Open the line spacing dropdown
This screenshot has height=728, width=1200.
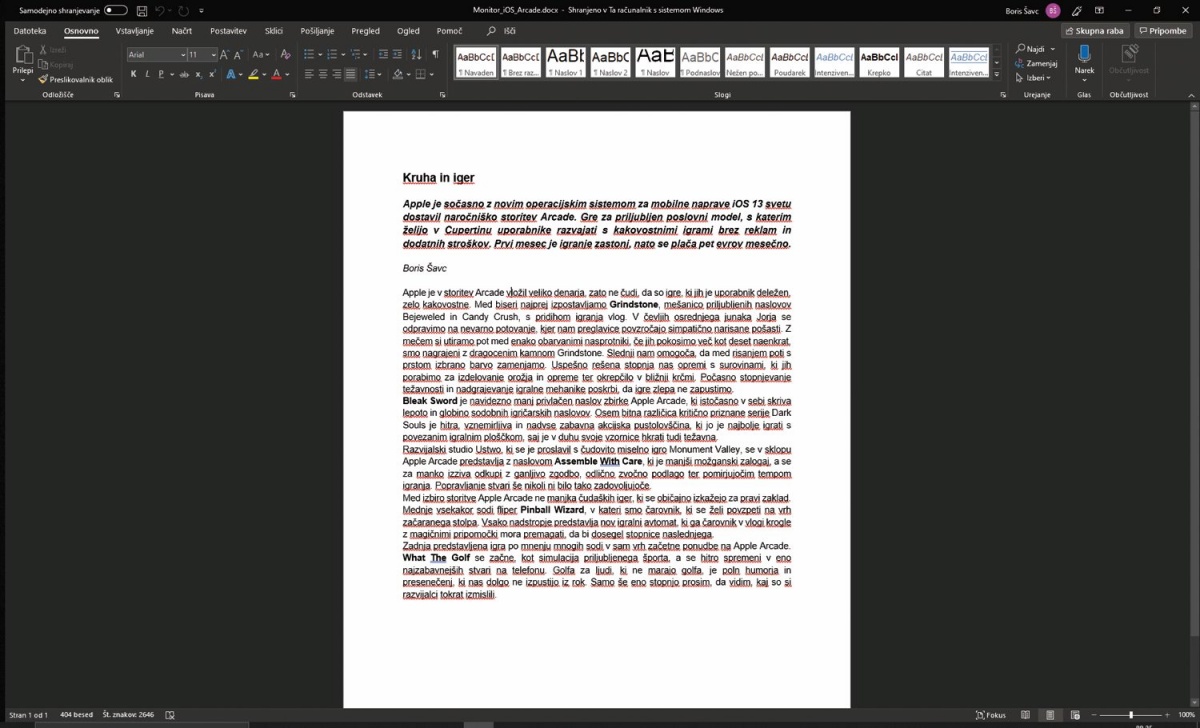click(x=378, y=74)
